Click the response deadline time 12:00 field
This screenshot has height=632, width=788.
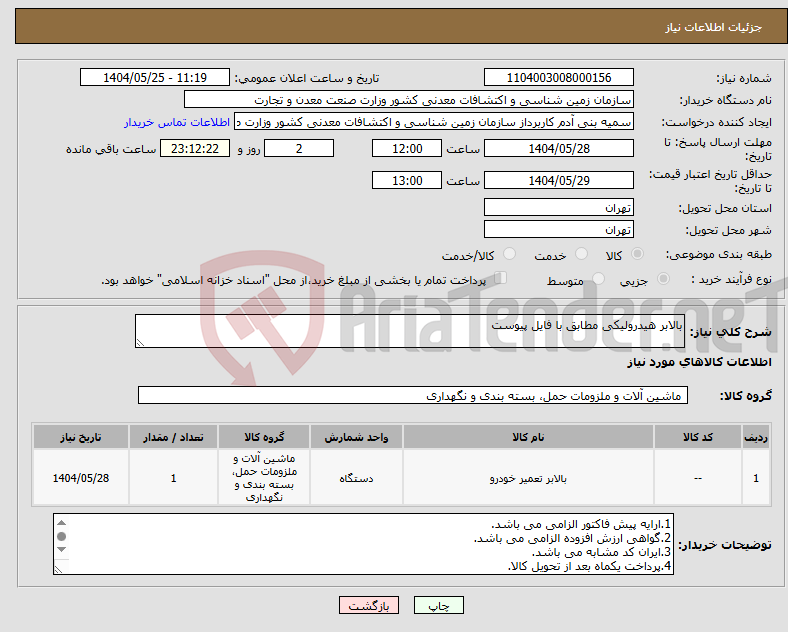[x=407, y=149]
